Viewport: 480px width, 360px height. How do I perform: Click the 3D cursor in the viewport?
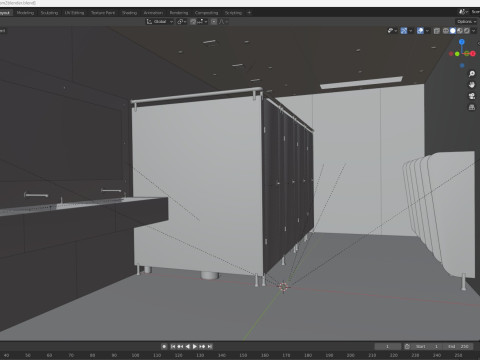tap(283, 287)
